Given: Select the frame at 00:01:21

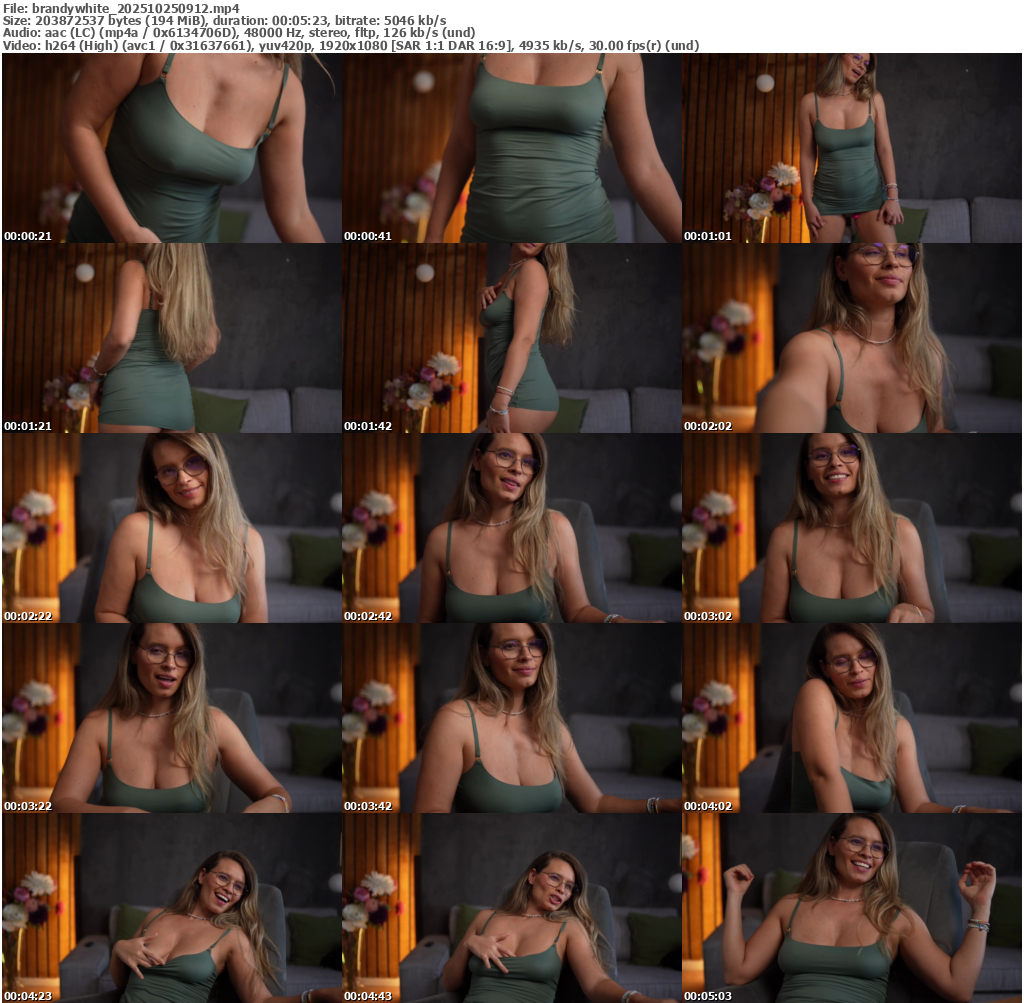Looking at the screenshot, I should click(172, 338).
